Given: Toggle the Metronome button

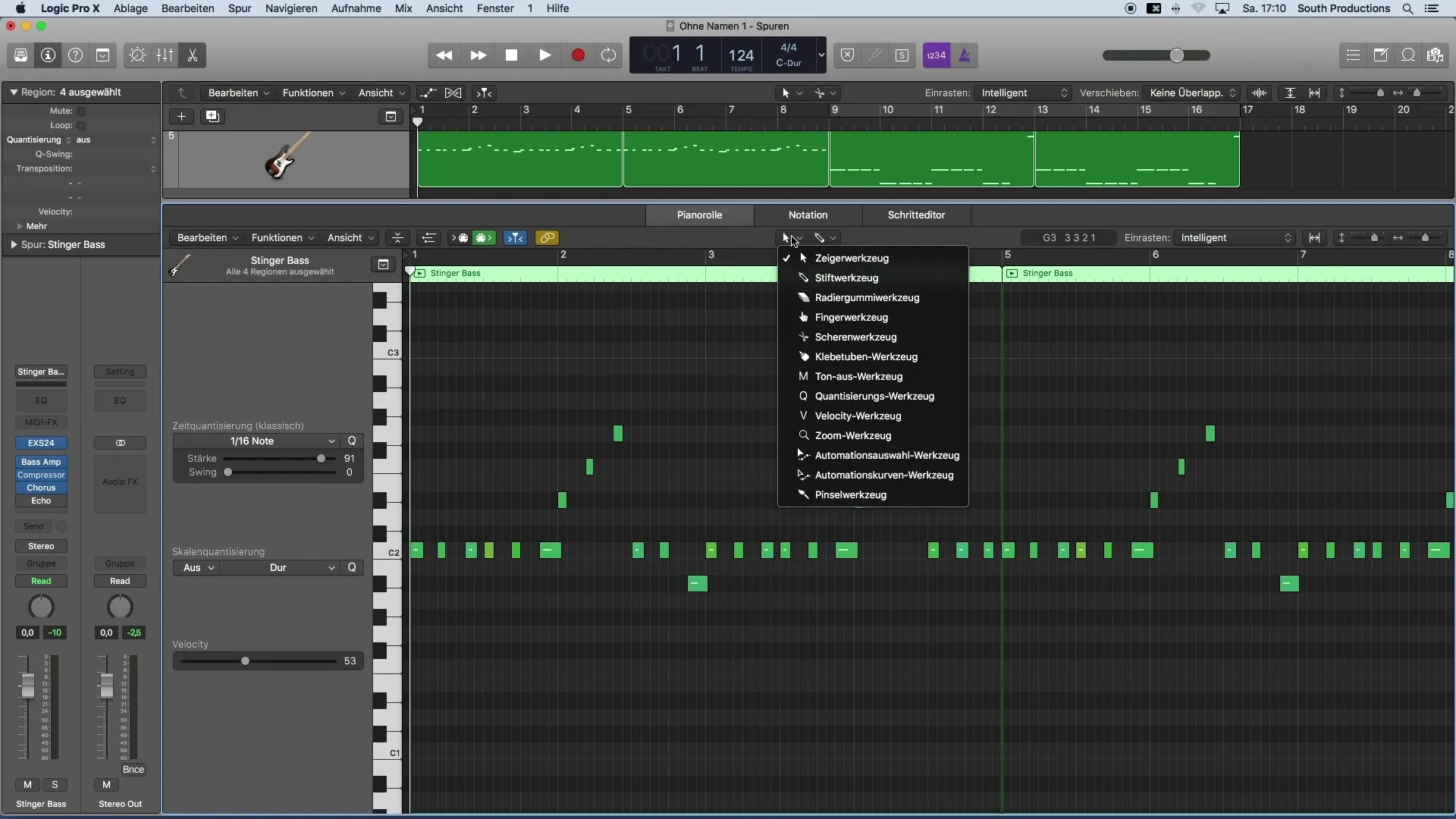Looking at the screenshot, I should coord(965,55).
